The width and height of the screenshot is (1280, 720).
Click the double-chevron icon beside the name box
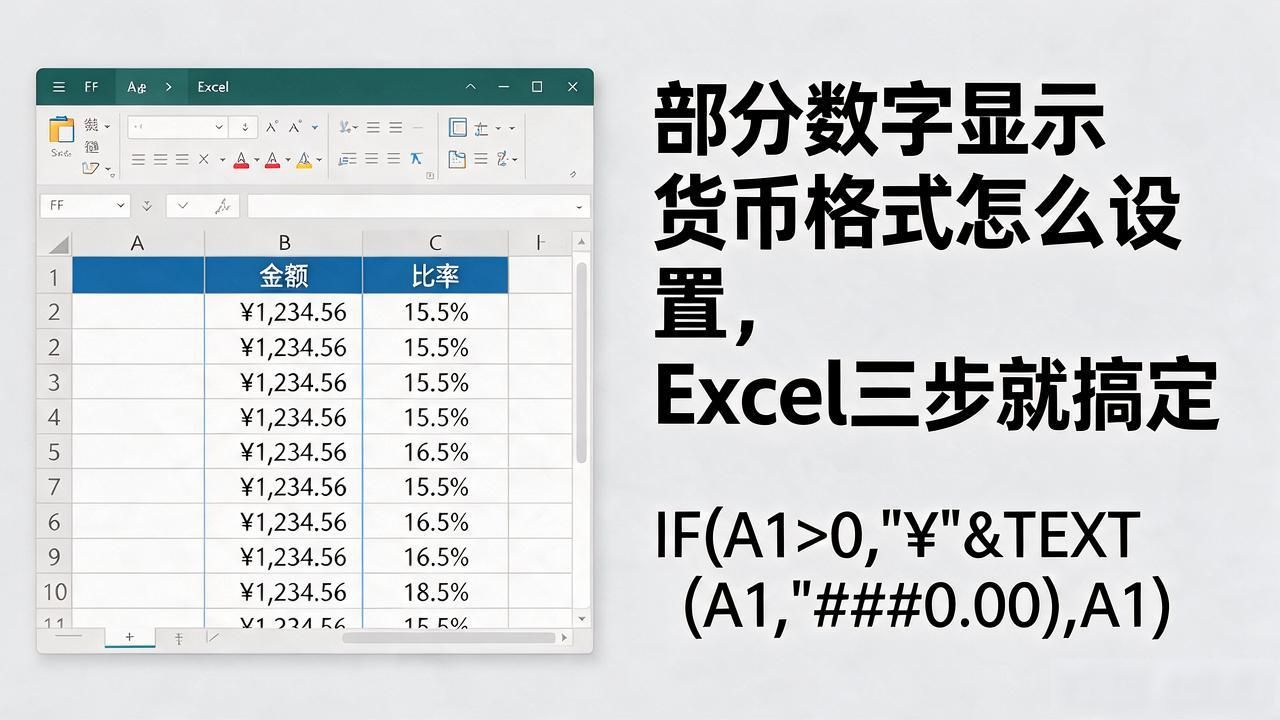[x=147, y=206]
